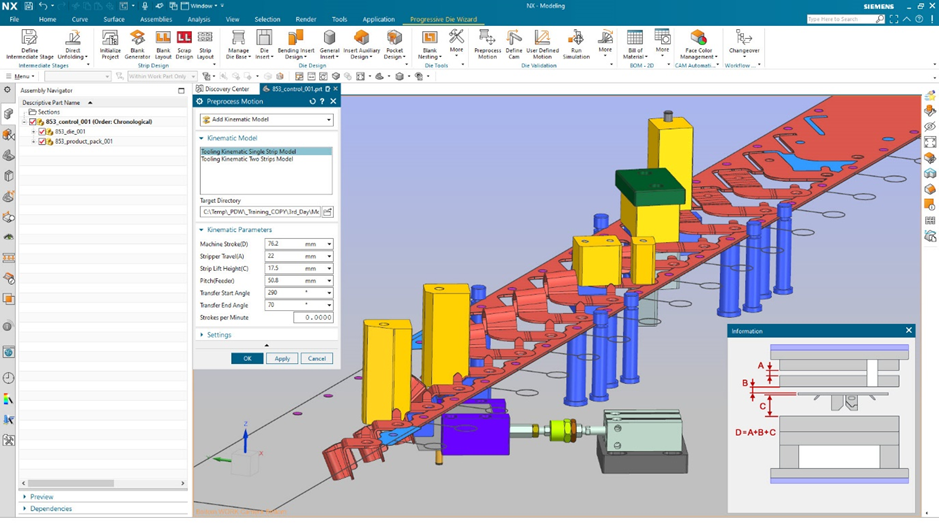The image size is (939, 528).
Task: Open Within Work Part Only filter dropdown
Action: point(161,77)
